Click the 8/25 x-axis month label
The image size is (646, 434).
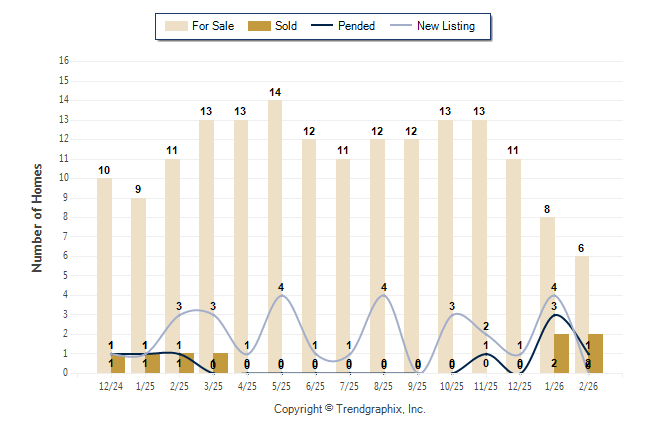pyautogui.click(x=382, y=386)
